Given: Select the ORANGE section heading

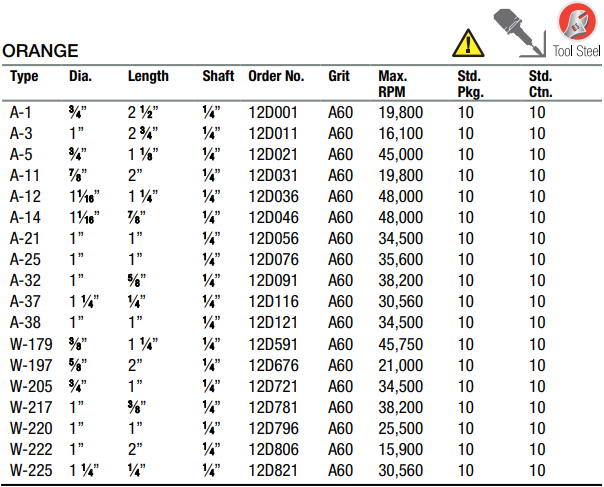Looking at the screenshot, I should tap(41, 51).
